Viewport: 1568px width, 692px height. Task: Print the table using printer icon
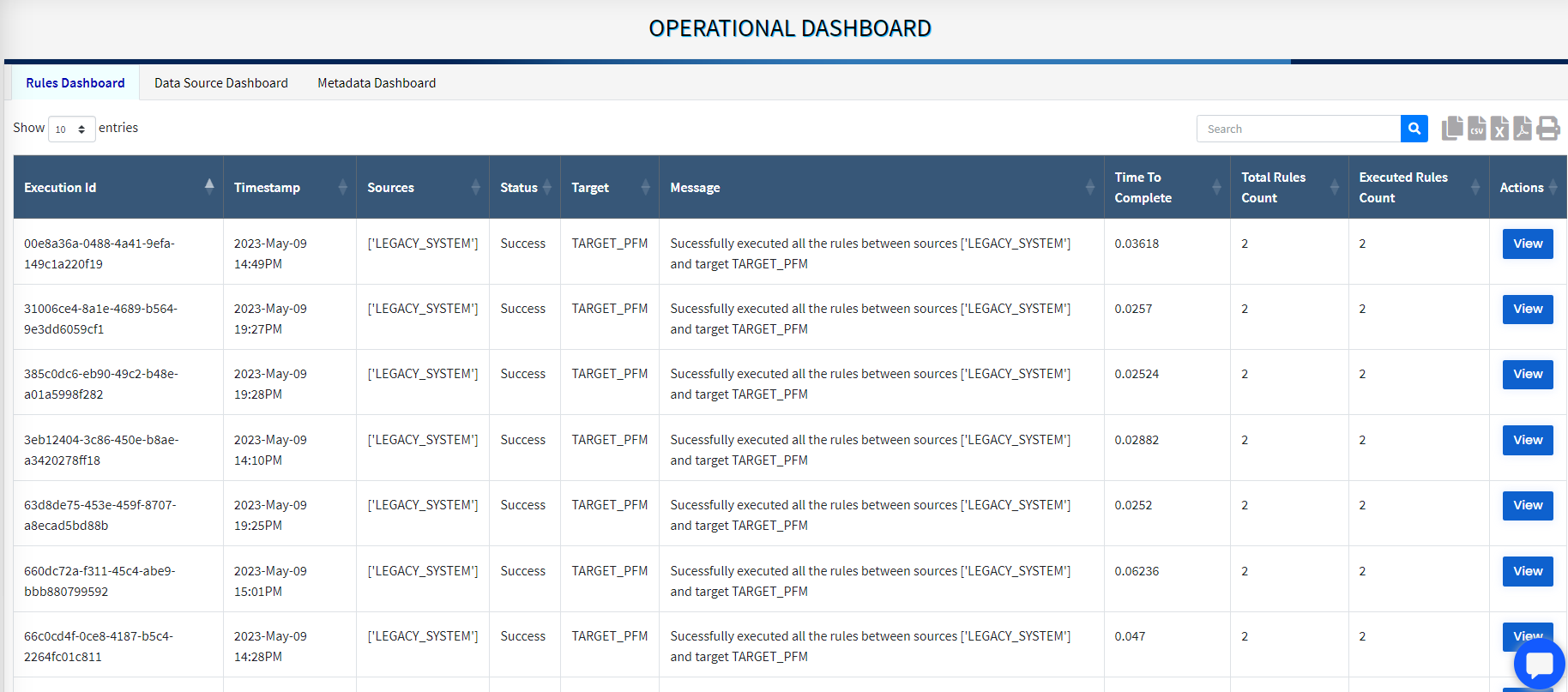[1548, 129]
